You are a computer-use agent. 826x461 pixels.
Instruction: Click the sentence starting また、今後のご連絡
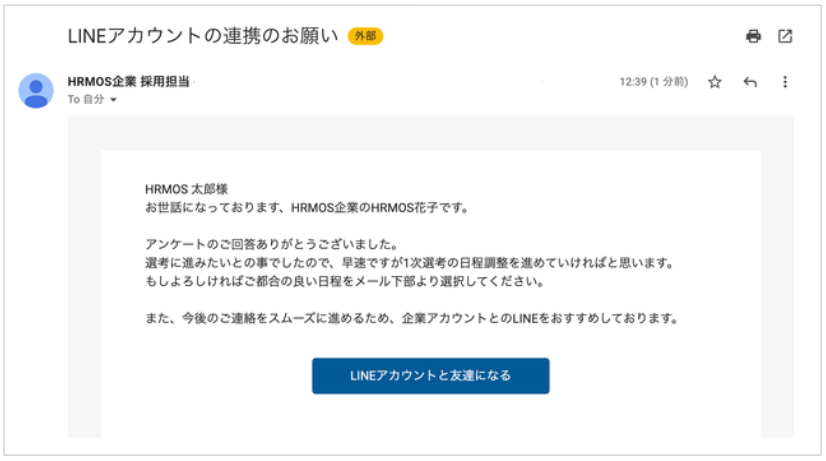coord(411,319)
